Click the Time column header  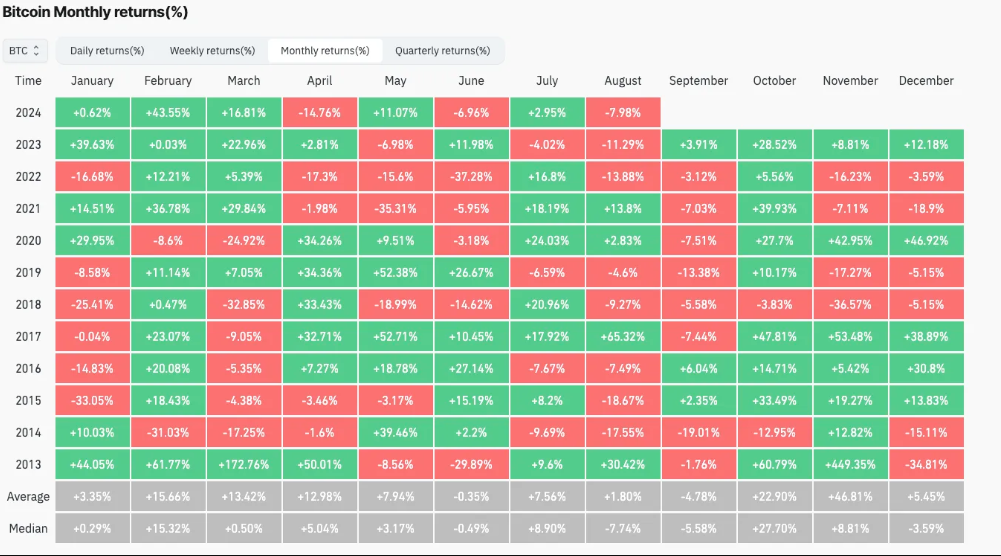pos(29,81)
